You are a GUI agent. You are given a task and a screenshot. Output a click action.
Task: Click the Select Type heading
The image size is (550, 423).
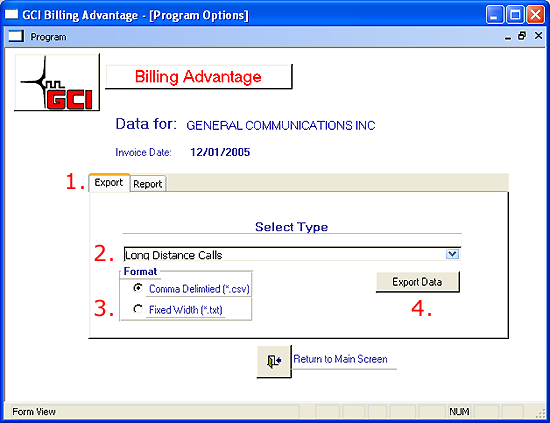coord(291,227)
